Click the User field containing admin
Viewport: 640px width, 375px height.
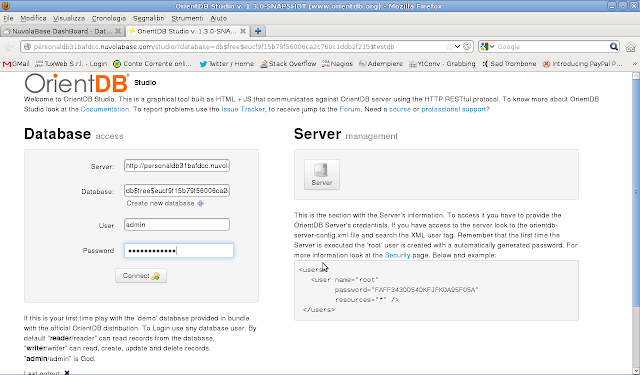click(x=177, y=224)
